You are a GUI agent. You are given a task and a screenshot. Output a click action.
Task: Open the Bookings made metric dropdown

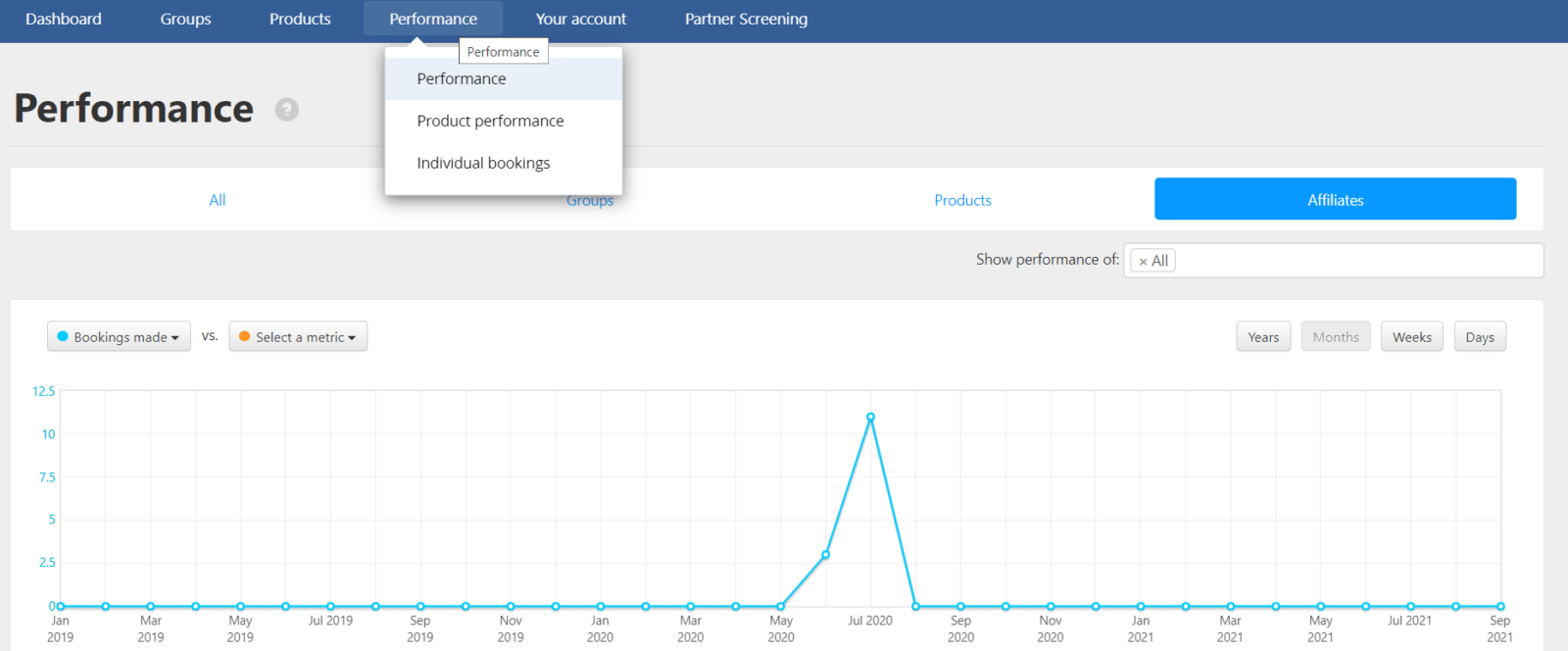119,337
